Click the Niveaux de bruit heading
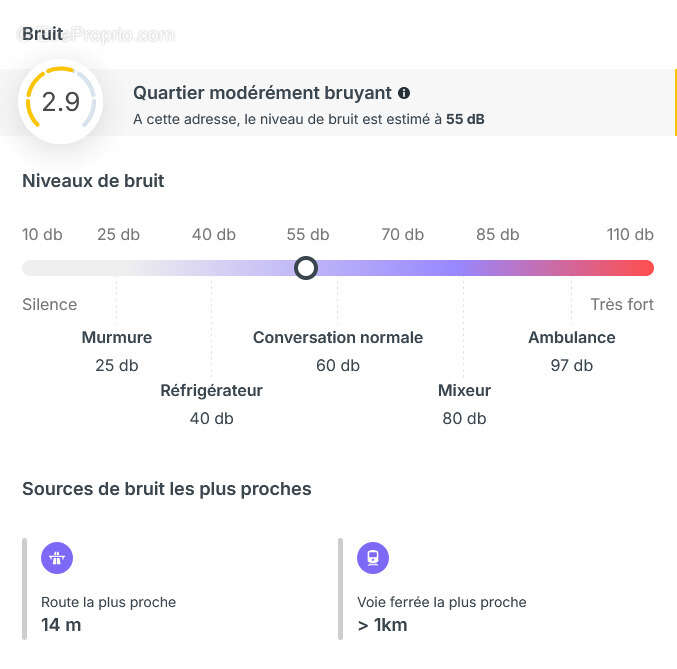The image size is (677, 669). (x=93, y=181)
